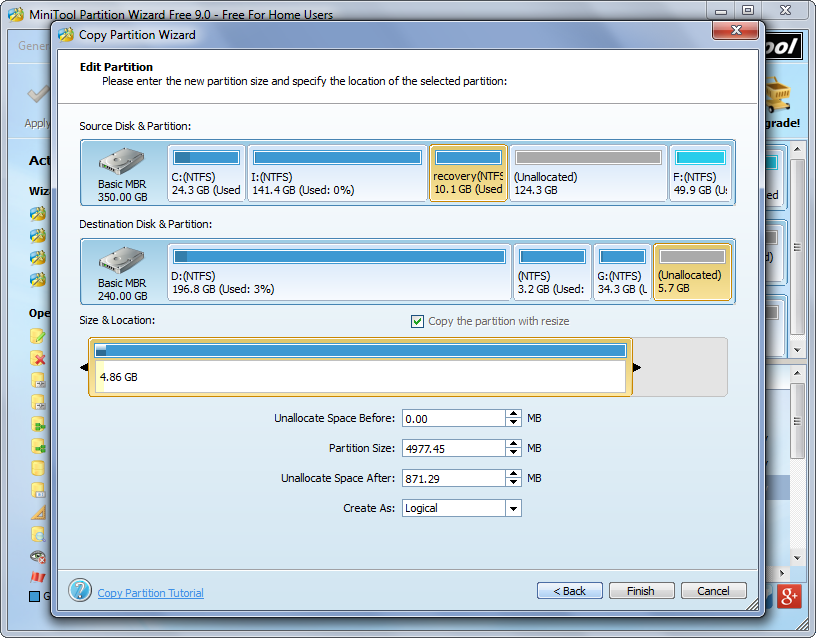This screenshot has width=816, height=638.
Task: Click the yellow cylinder disk icon in sidebar
Action: [37, 468]
